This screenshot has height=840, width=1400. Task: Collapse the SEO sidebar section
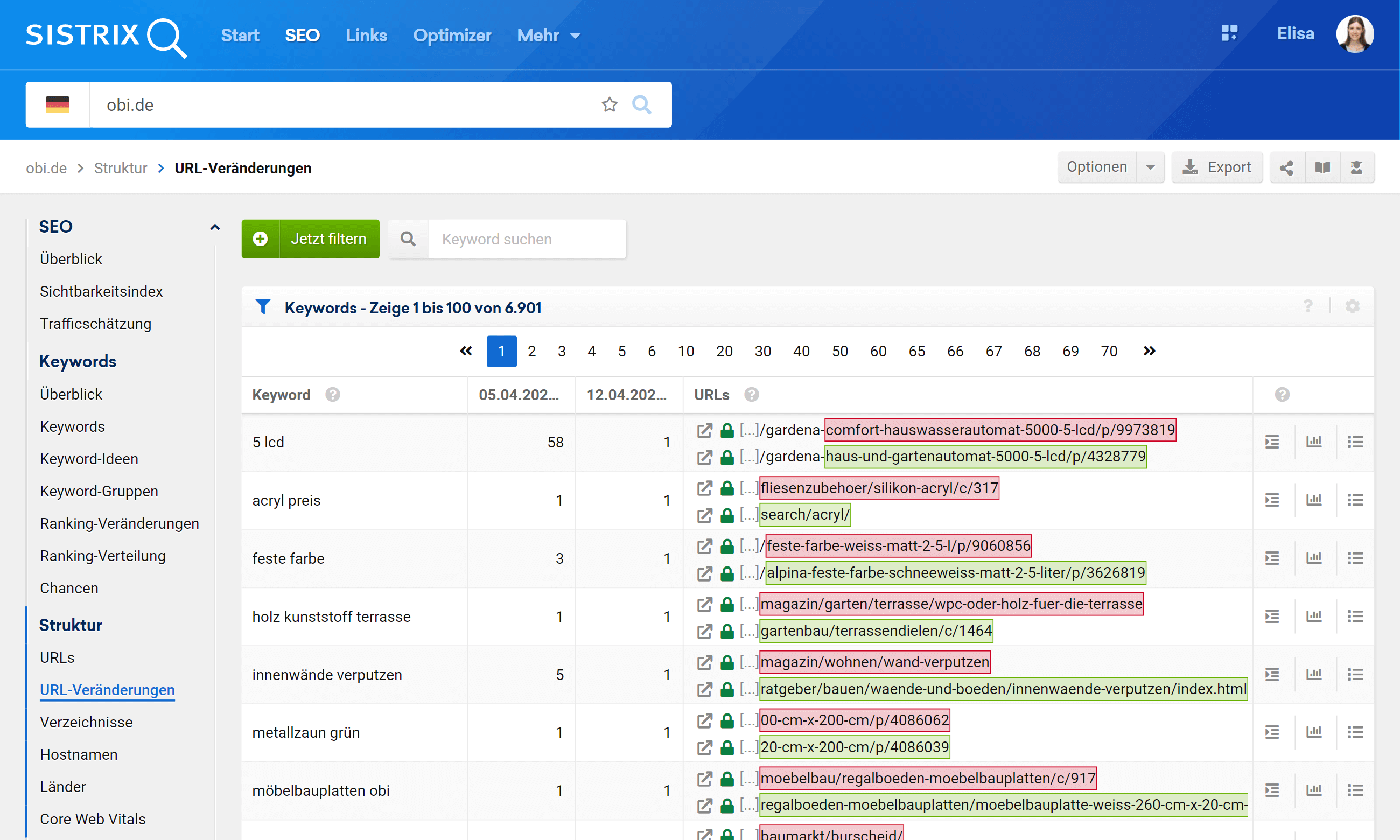click(214, 227)
